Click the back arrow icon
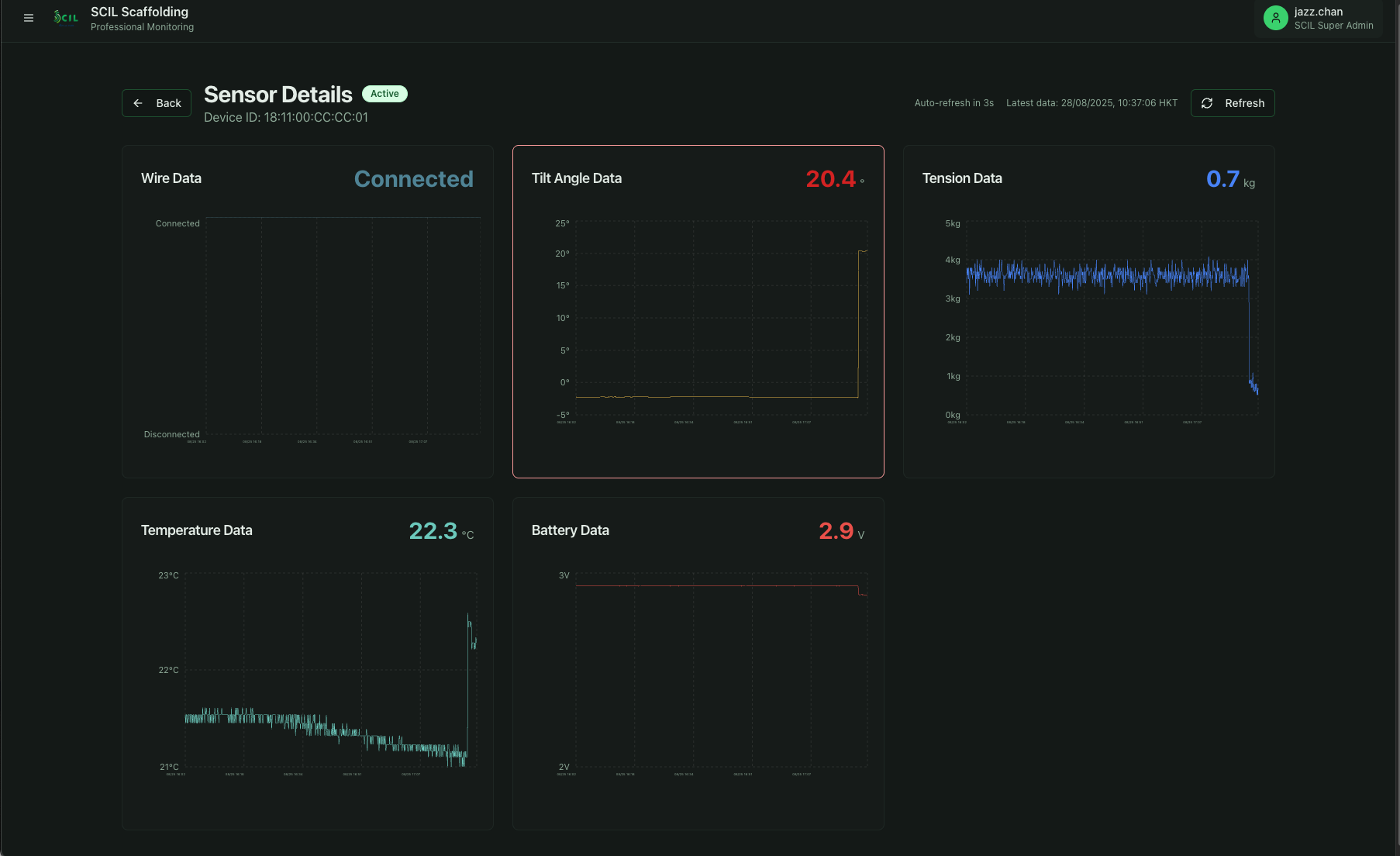1400x856 pixels. pos(138,103)
